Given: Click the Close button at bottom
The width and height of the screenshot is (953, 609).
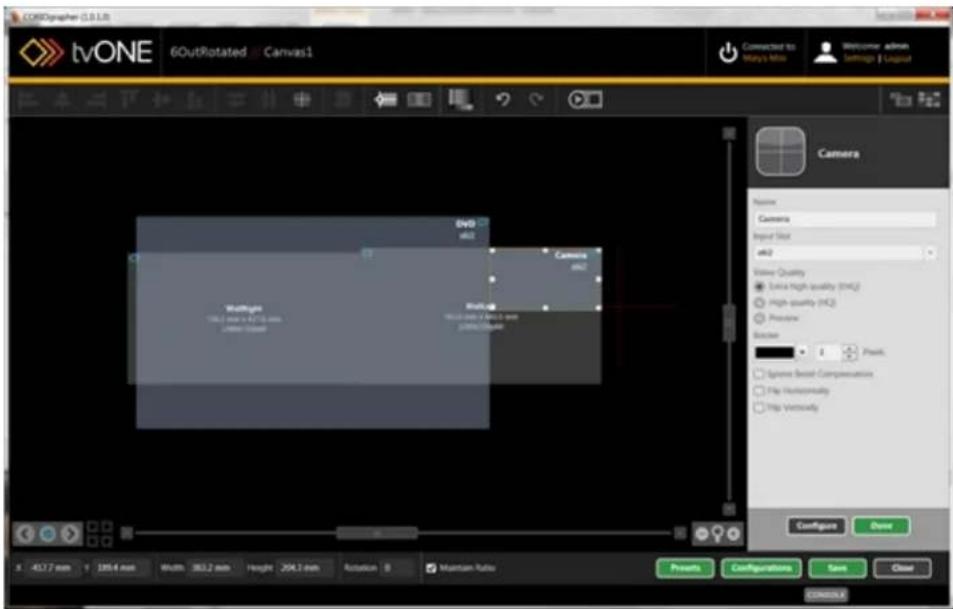Looking at the screenshot, I should coord(902,568).
